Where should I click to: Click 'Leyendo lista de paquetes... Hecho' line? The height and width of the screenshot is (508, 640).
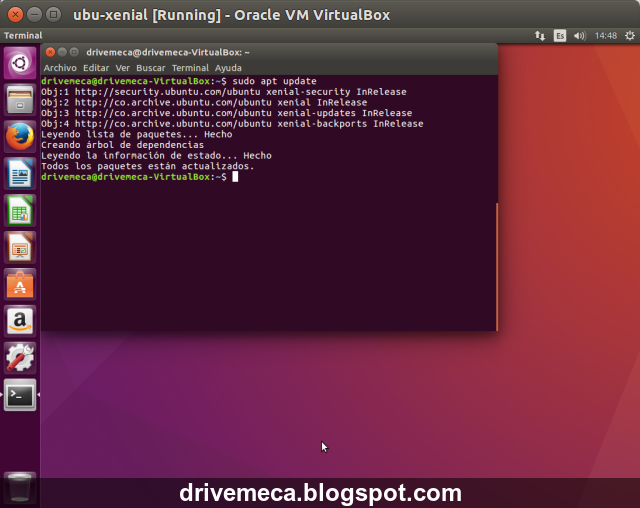coord(137,134)
